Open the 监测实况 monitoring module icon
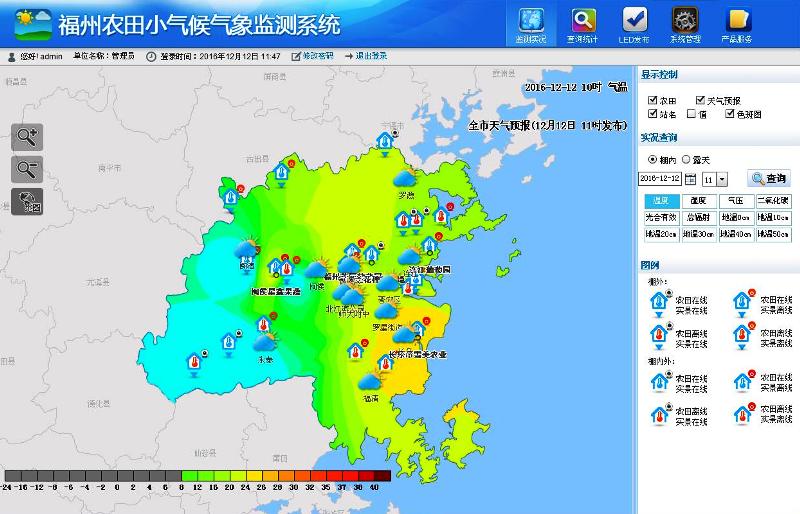Viewport: 800px width, 514px height. pos(531,23)
